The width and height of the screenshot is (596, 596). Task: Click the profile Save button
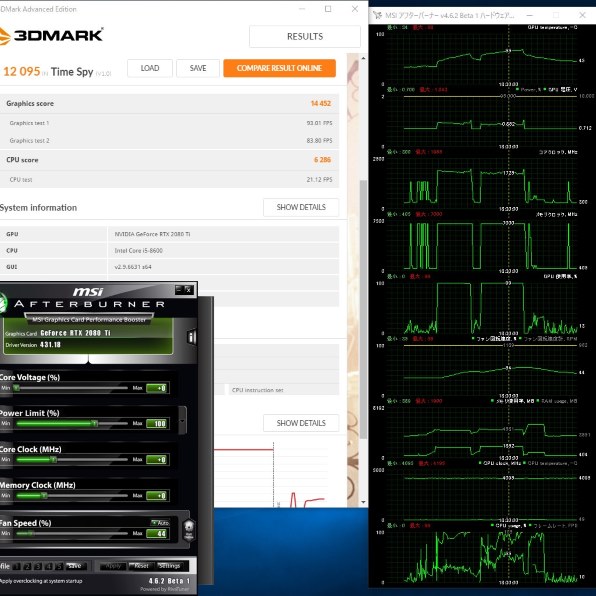coord(76,566)
